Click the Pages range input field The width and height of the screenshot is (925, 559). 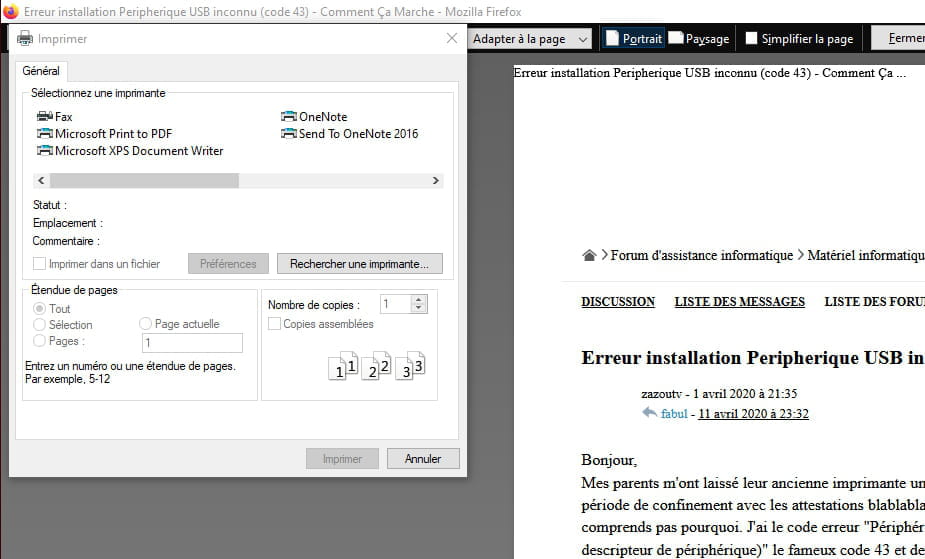[x=192, y=343]
